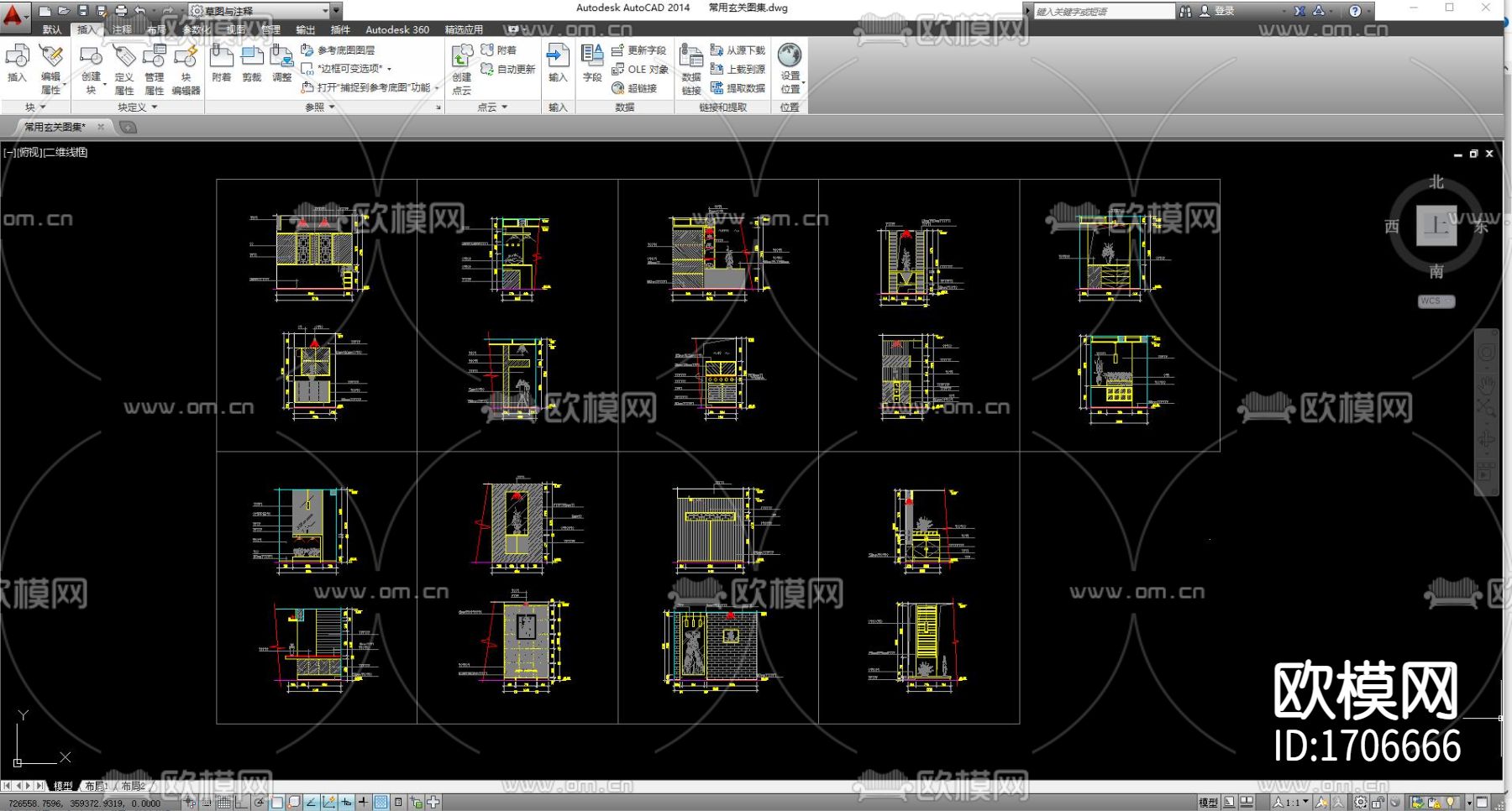Switch to the 注释 ribbon tab
Image resolution: width=1512 pixels, height=811 pixels.
point(123,29)
